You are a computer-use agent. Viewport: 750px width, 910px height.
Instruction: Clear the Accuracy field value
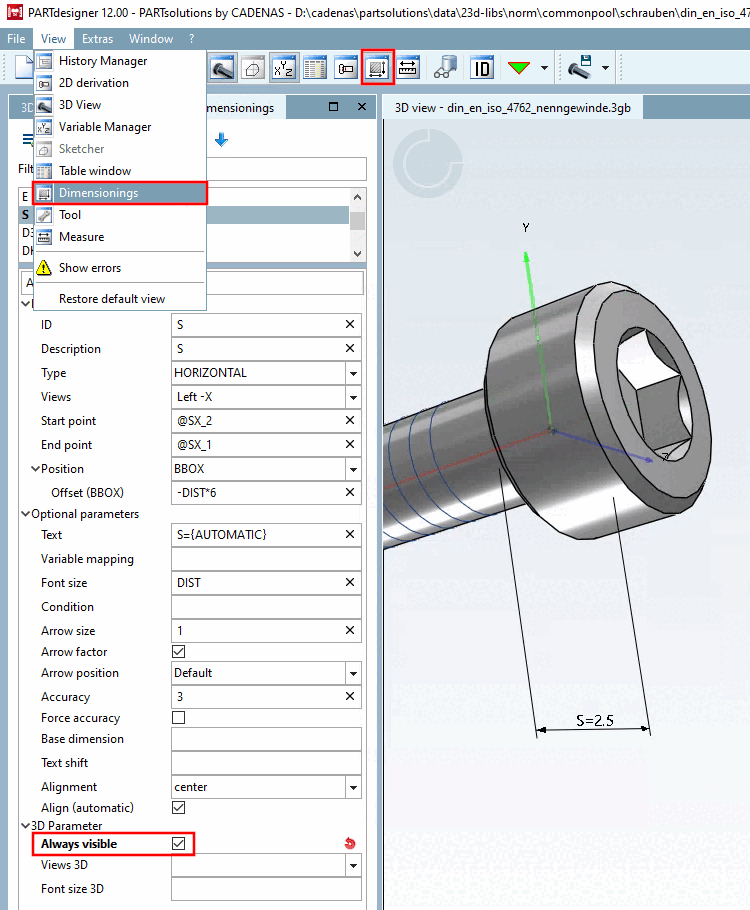349,696
